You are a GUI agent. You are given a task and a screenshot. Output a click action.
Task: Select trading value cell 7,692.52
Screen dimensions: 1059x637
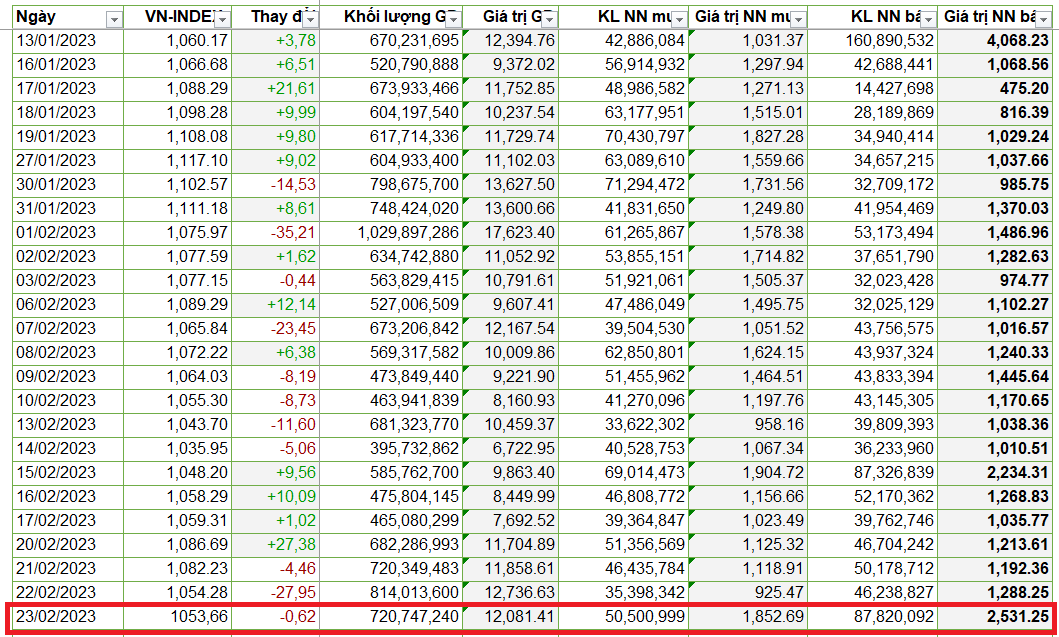point(511,521)
